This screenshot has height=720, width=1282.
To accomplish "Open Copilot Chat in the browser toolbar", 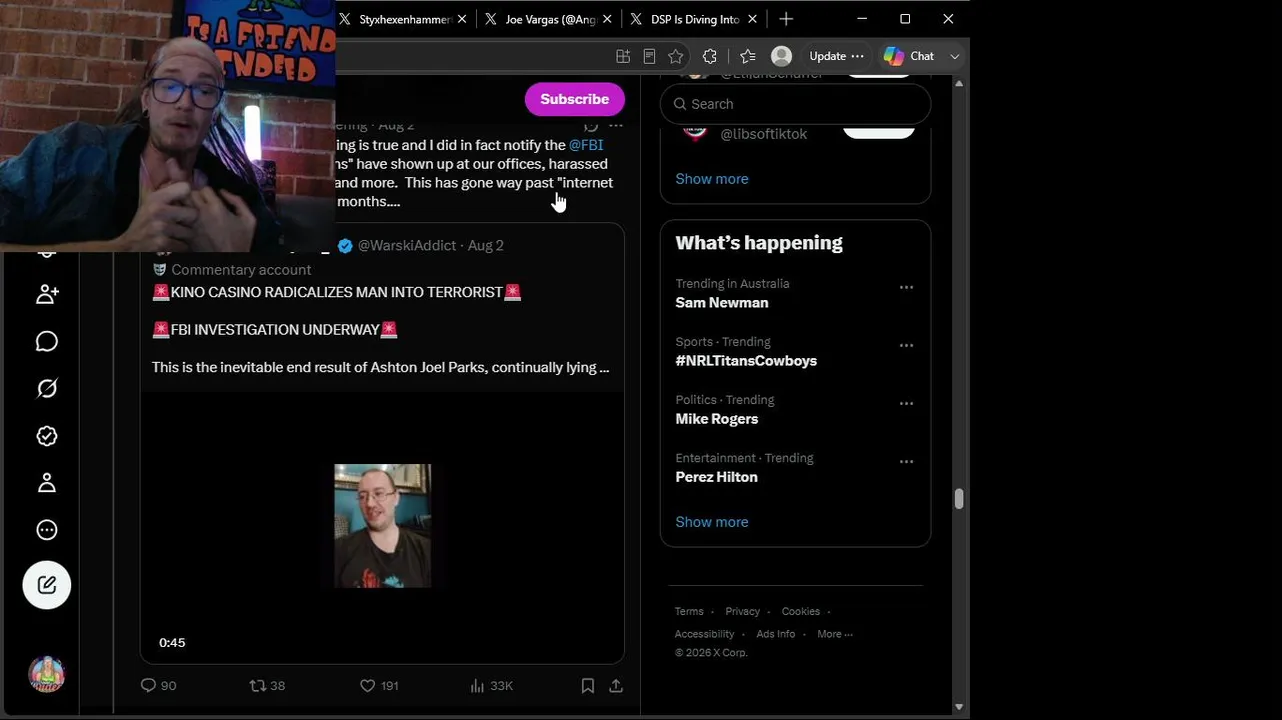I will tap(908, 56).
